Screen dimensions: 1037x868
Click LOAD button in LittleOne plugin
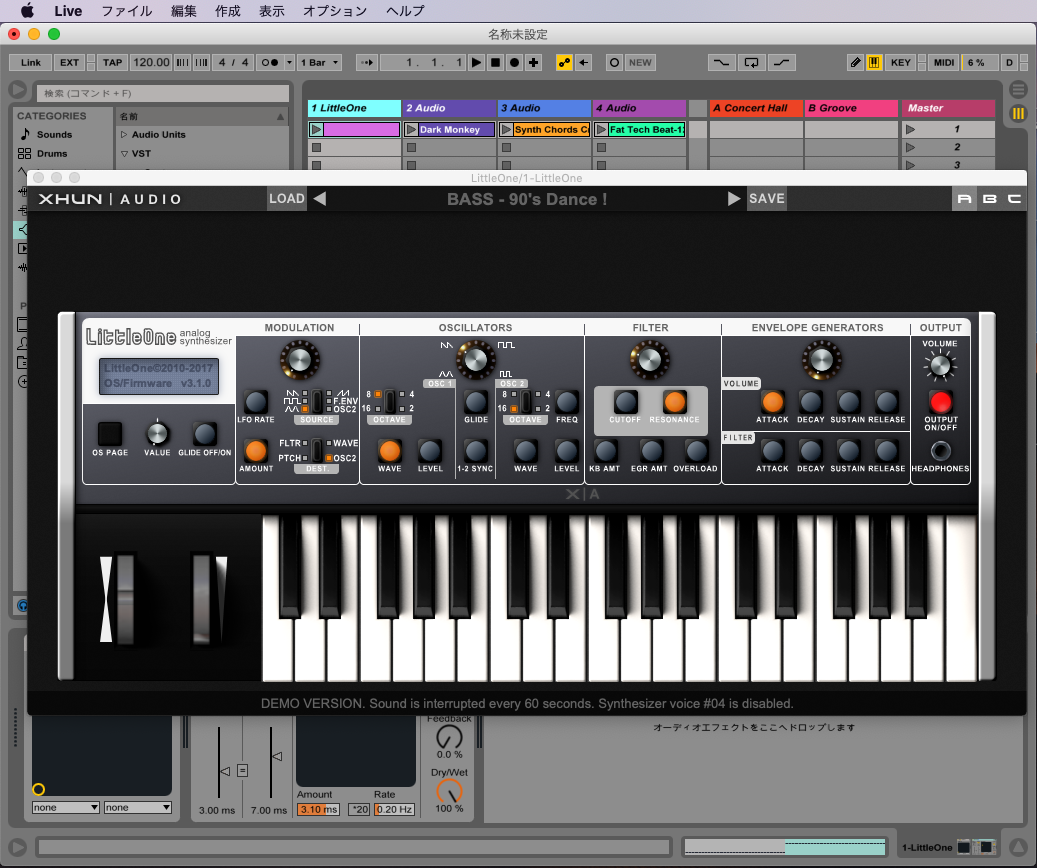287,198
